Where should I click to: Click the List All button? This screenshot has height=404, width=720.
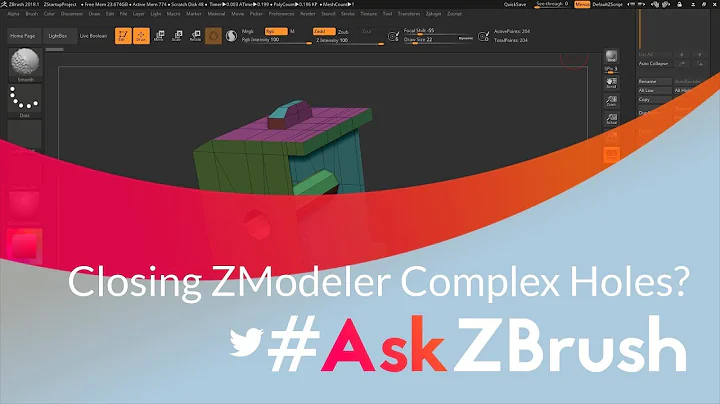coord(654,55)
